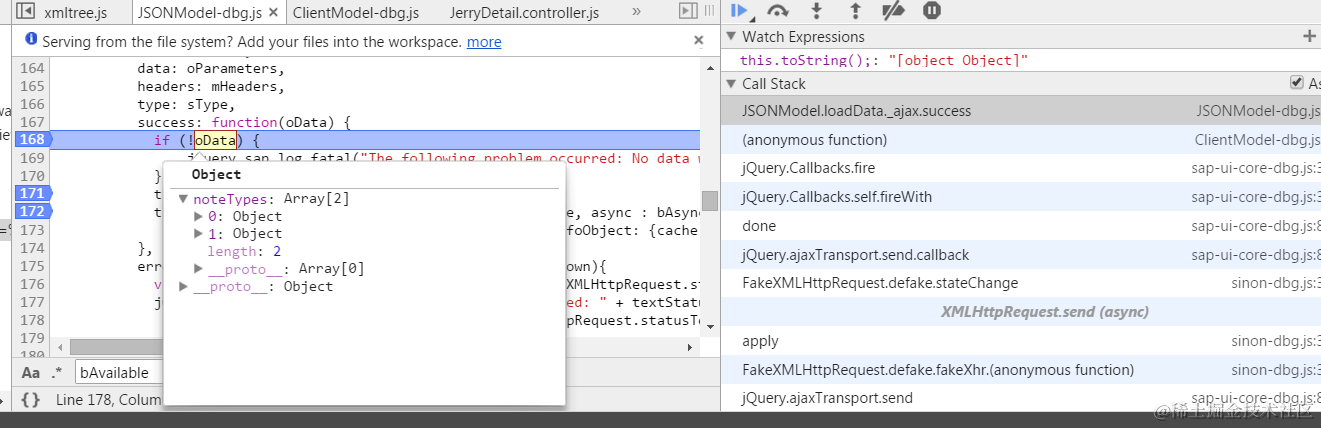Toggle the file navigator sidebar icon
1321x428 pixels.
point(26,12)
